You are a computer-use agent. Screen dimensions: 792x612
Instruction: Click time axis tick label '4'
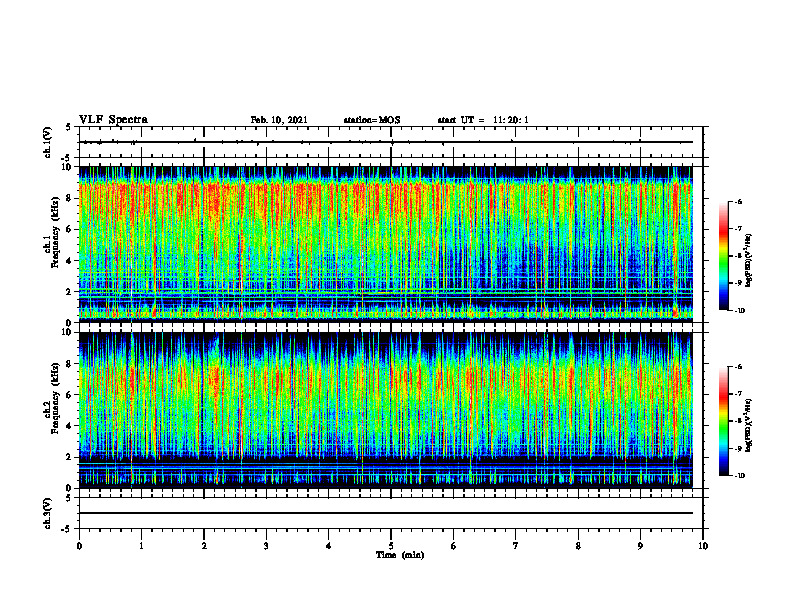pyautogui.click(x=329, y=546)
